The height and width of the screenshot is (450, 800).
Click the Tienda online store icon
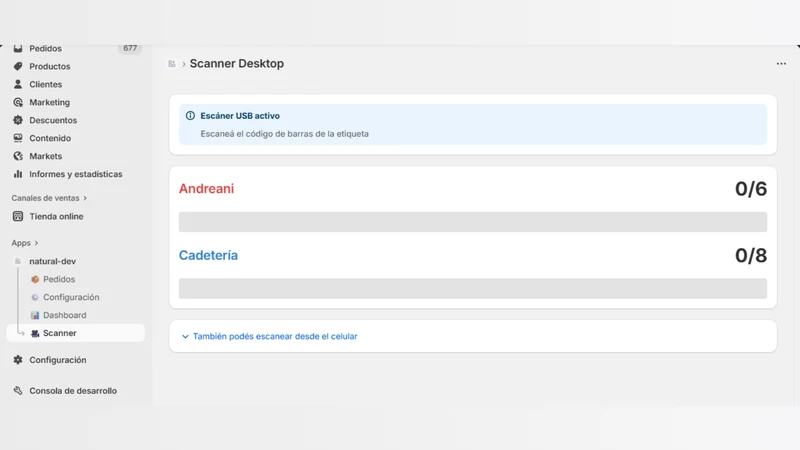click(18, 216)
